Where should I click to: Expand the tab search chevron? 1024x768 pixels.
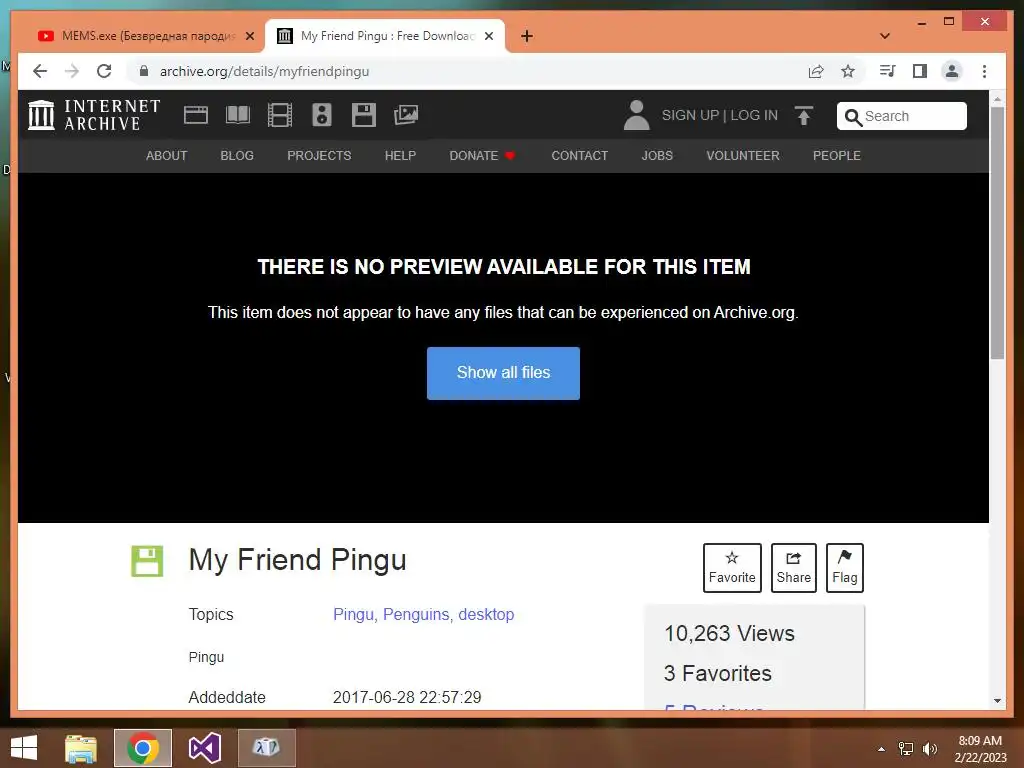point(885,36)
